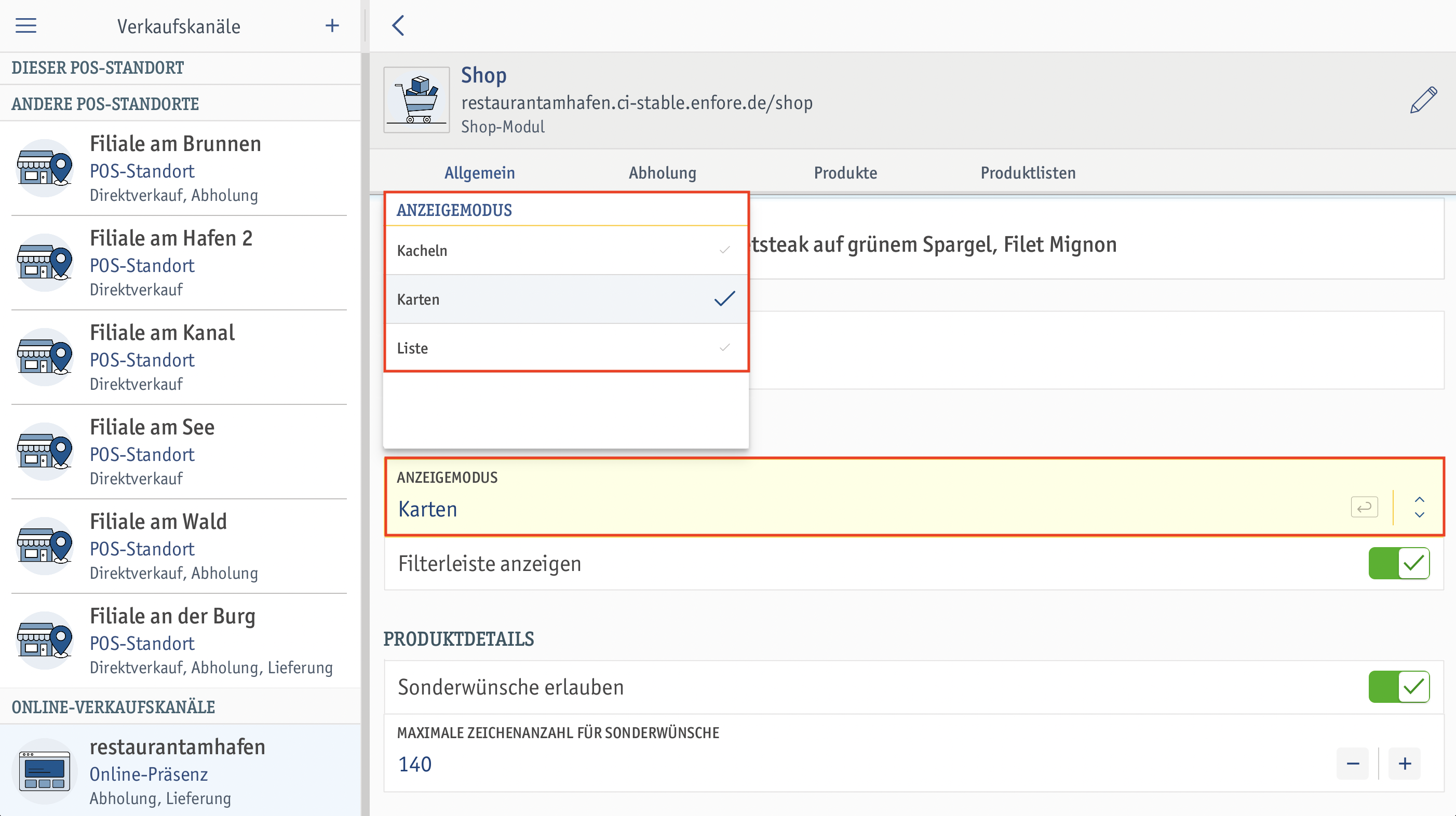Open restaurantamhafen title
Screen dimensions: 1456x816
(x=178, y=746)
